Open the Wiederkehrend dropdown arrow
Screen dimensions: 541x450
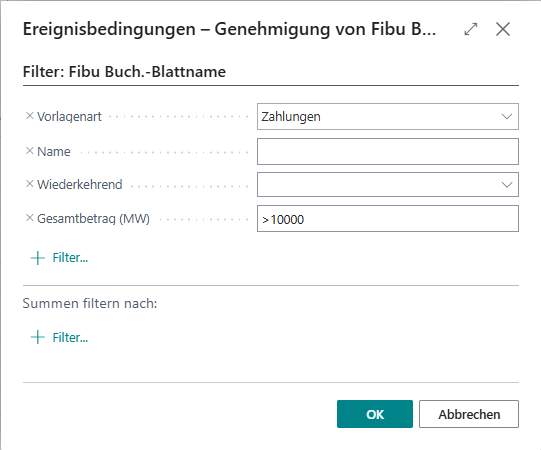pos(506,185)
